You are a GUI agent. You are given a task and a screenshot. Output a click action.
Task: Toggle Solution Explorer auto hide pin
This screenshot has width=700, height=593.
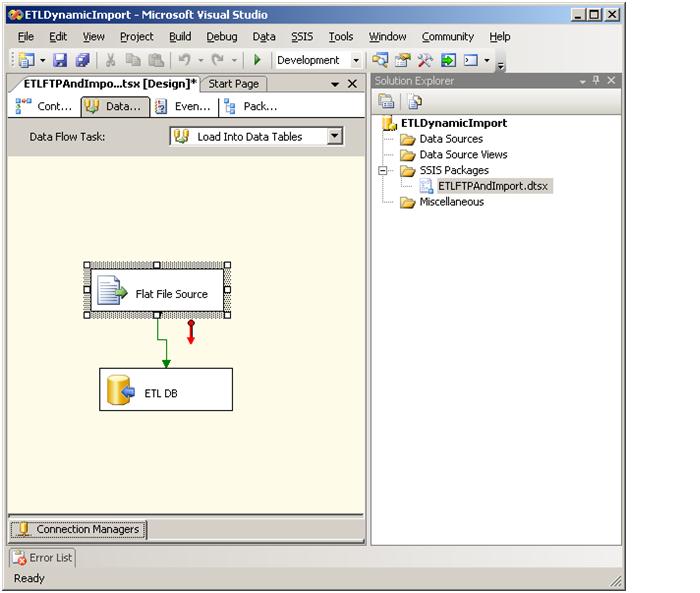pos(596,80)
